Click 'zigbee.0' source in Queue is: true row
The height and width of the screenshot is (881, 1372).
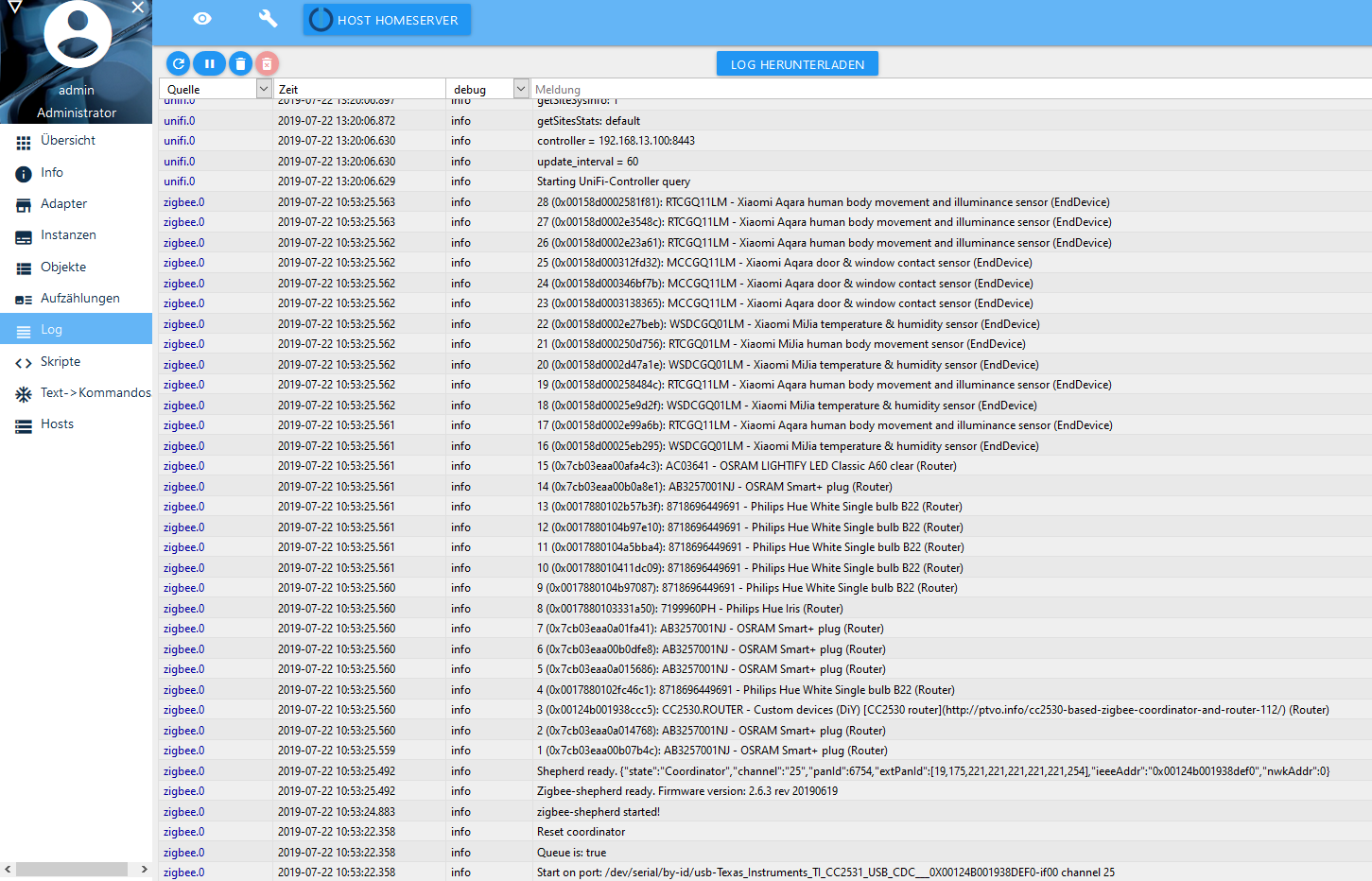point(183,853)
